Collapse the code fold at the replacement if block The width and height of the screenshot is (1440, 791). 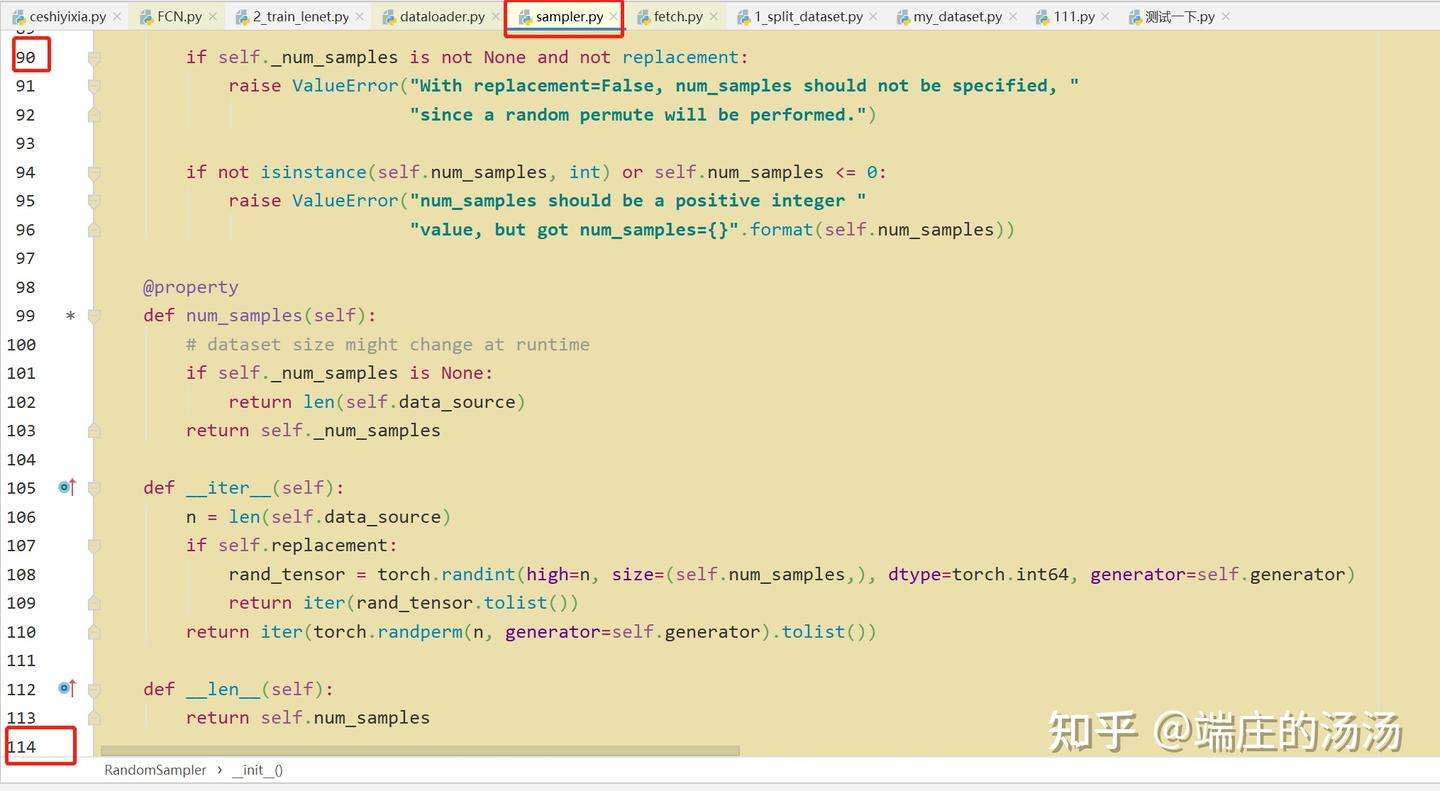click(94, 546)
